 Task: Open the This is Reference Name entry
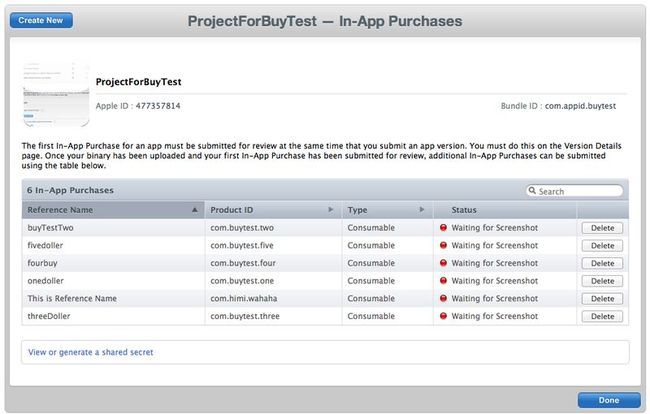point(72,298)
